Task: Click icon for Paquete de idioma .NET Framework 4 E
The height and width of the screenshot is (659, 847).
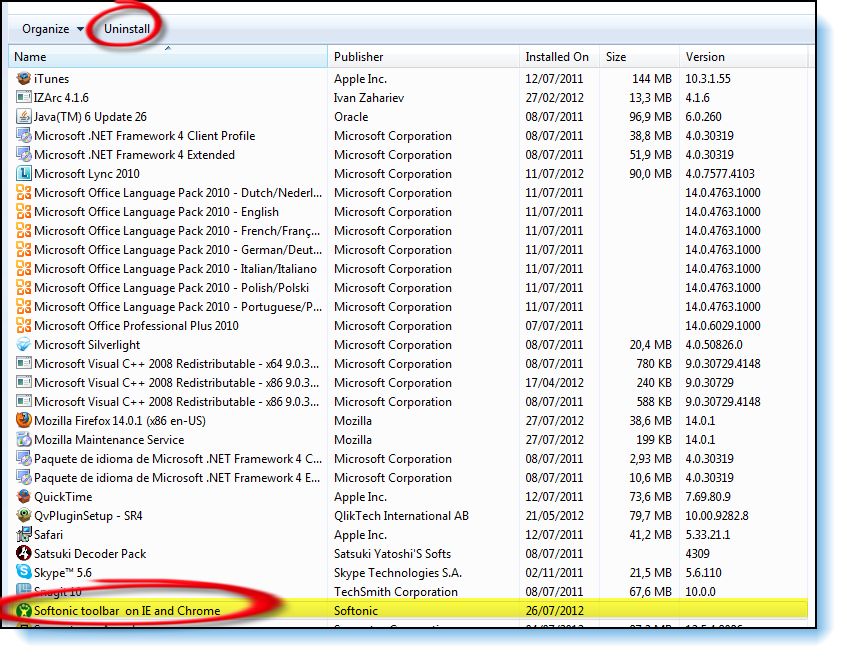Action: click(24, 478)
